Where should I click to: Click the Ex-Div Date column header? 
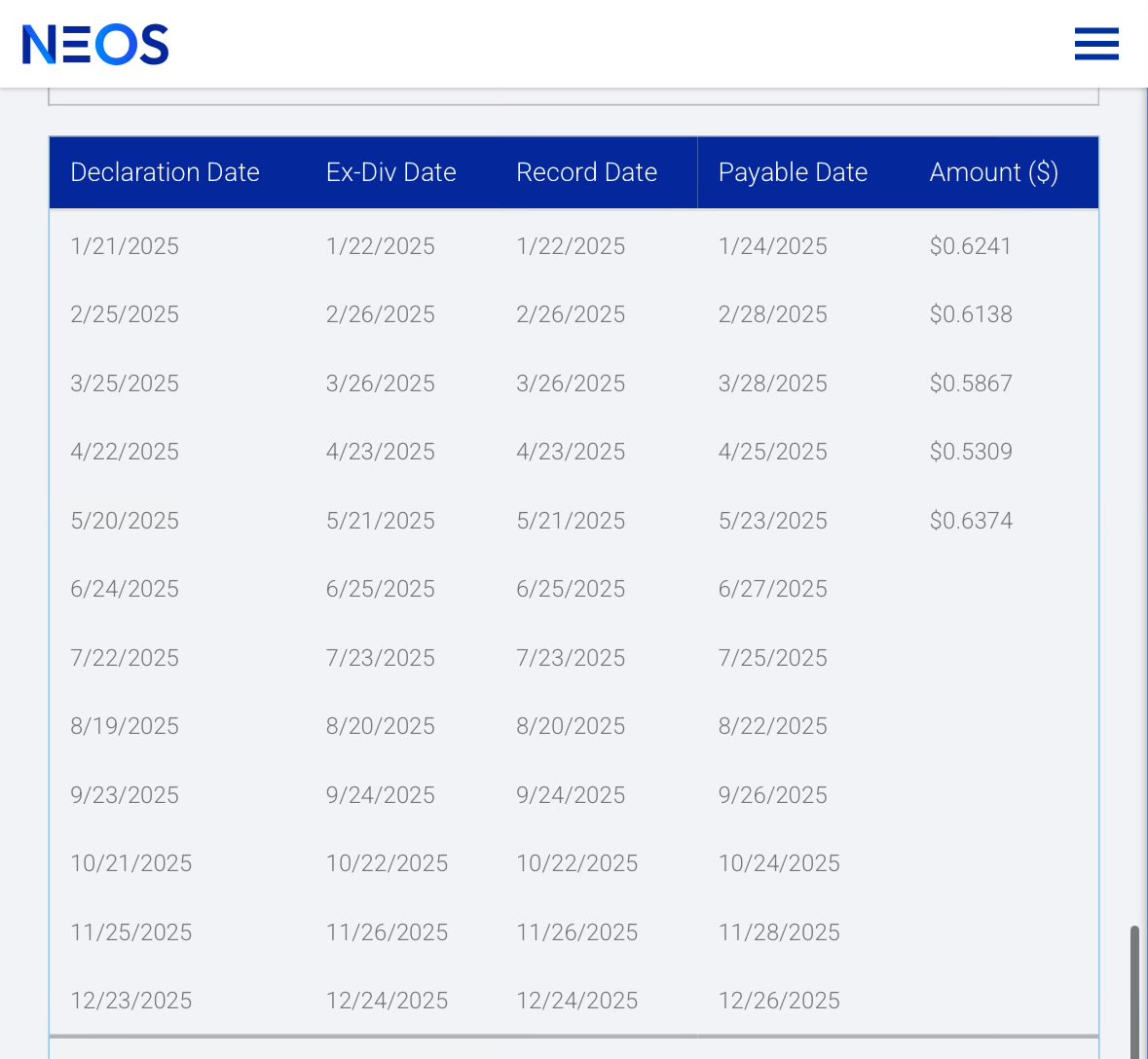tap(391, 172)
